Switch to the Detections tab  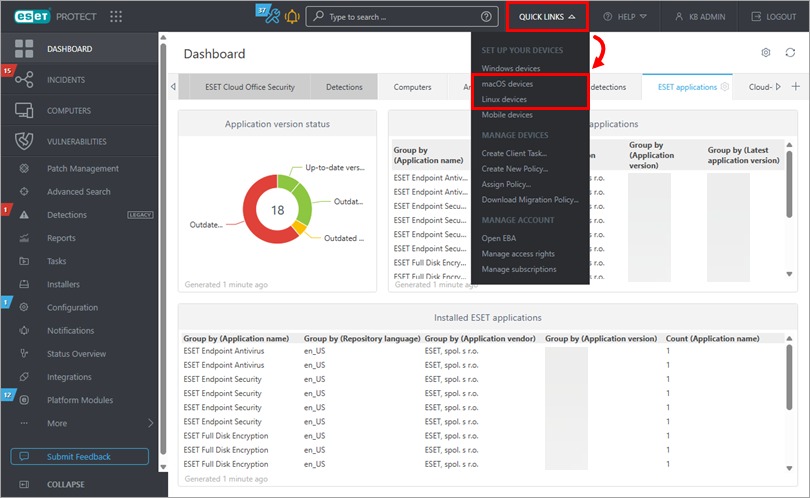click(344, 87)
